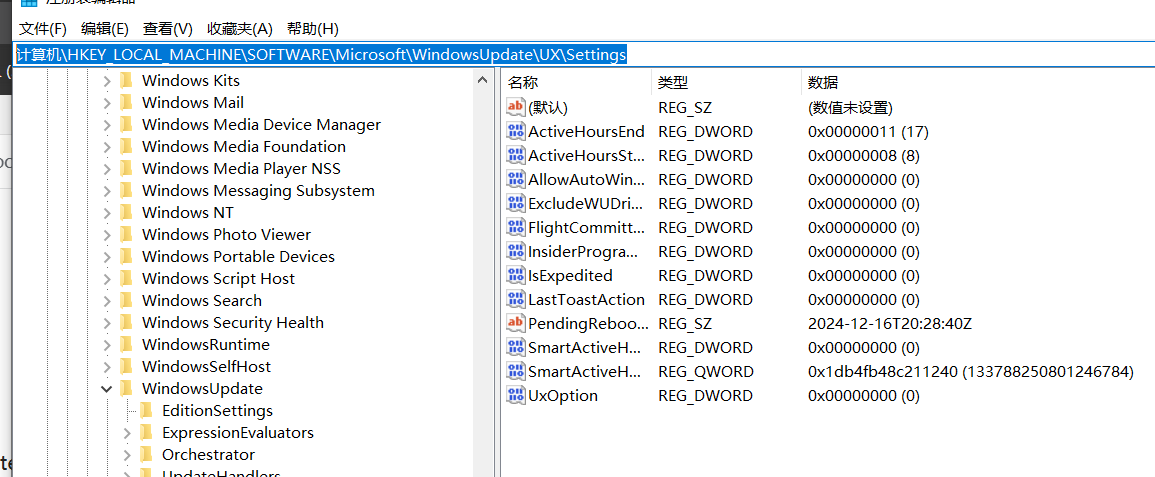Open the 查看(V) view menu
Viewport: 1155px width, 477px height.
pyautogui.click(x=167, y=29)
